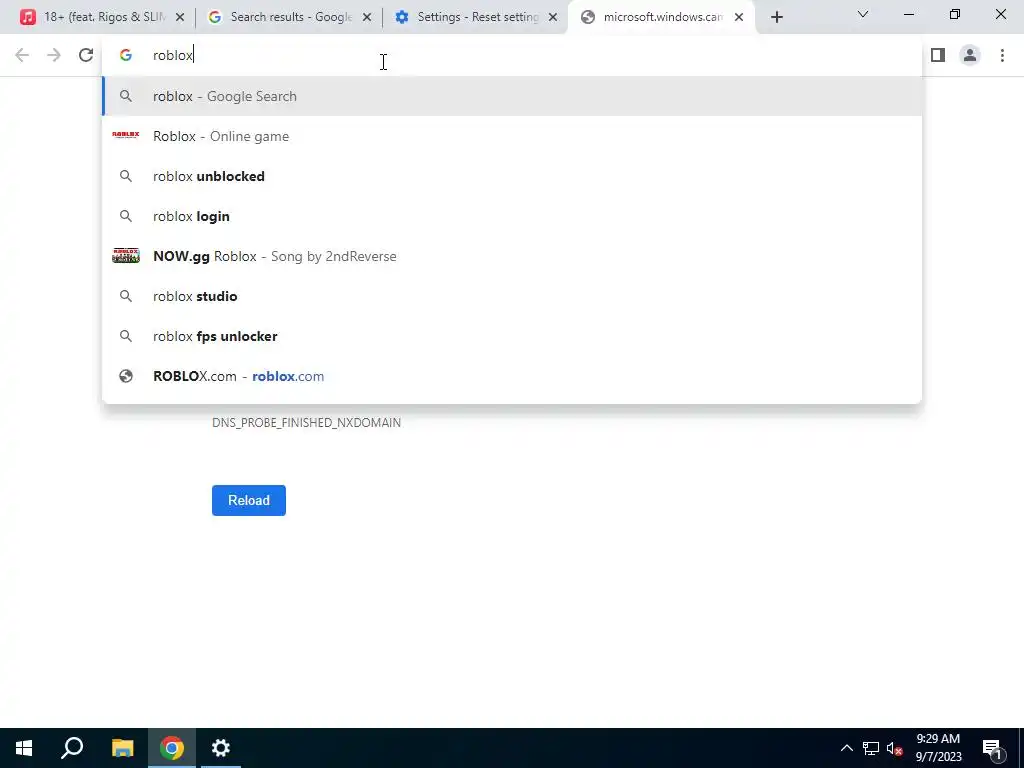The width and height of the screenshot is (1024, 768).
Task: Choose the 'roblox unblocked' suggestion
Action: pos(512,176)
